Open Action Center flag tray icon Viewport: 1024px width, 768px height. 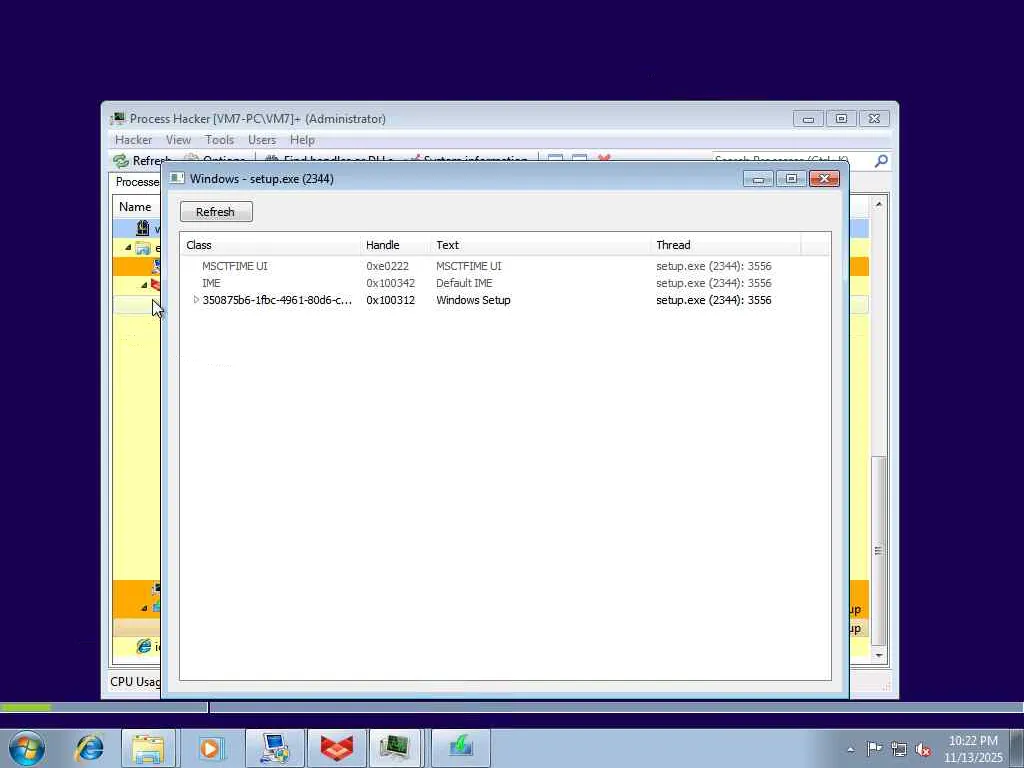(x=874, y=749)
